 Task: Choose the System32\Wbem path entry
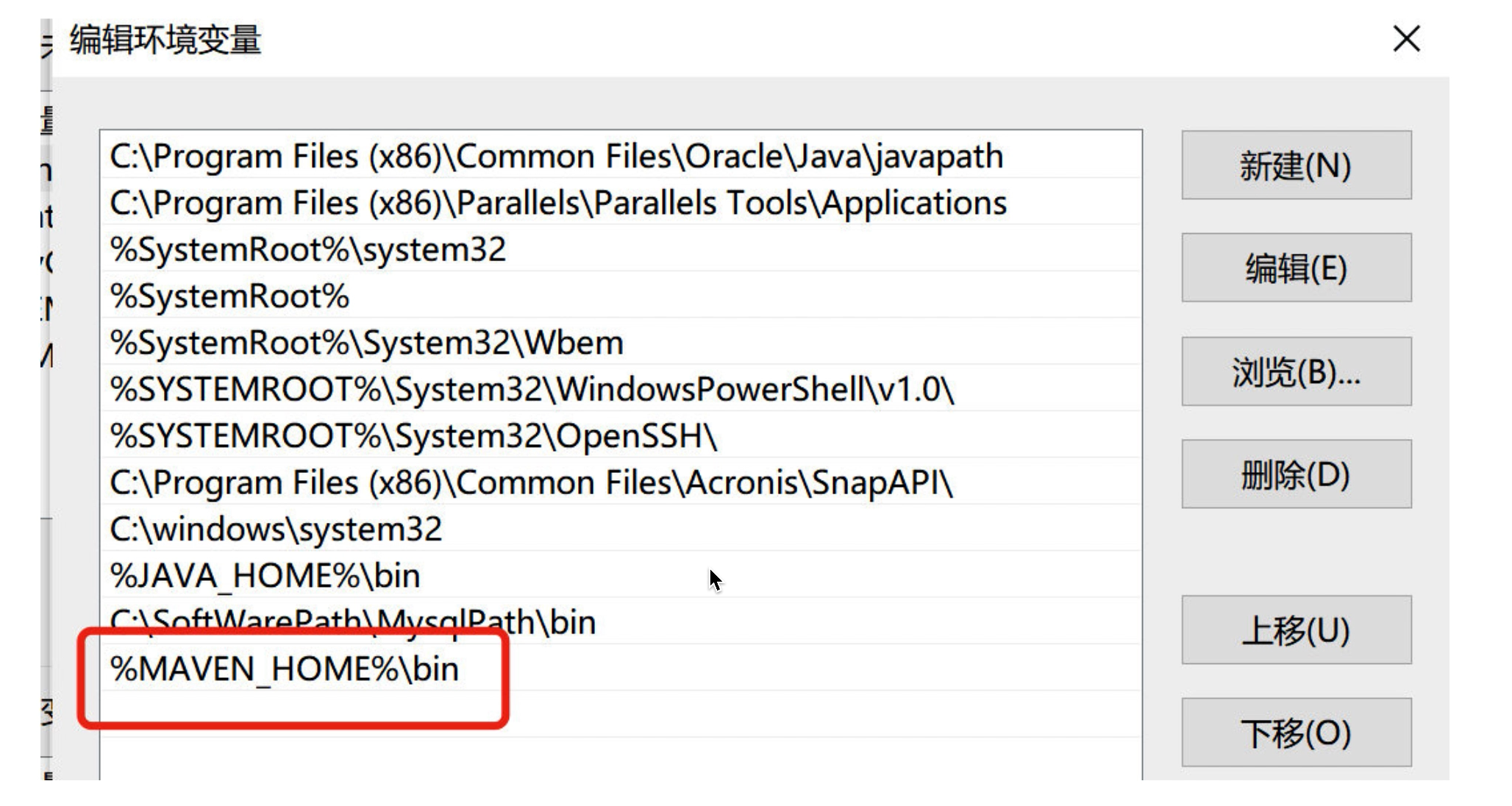coord(366,343)
